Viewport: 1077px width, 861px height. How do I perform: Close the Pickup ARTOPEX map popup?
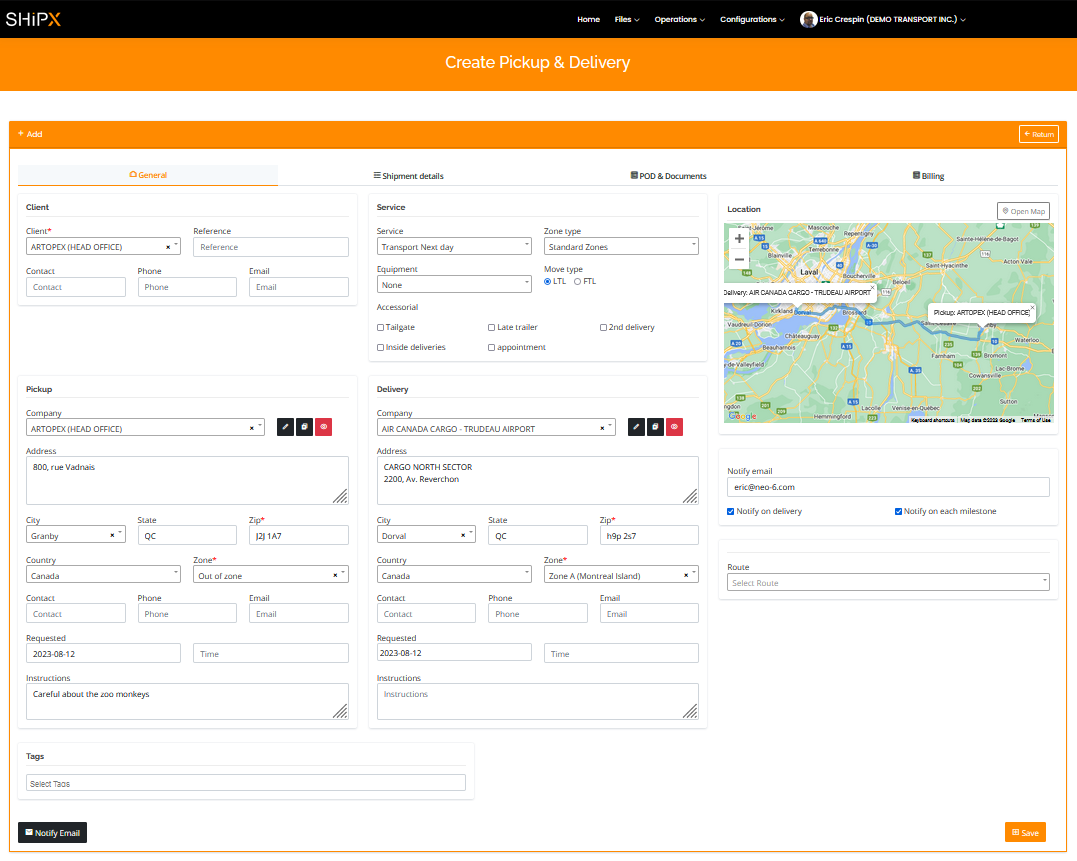1032,308
